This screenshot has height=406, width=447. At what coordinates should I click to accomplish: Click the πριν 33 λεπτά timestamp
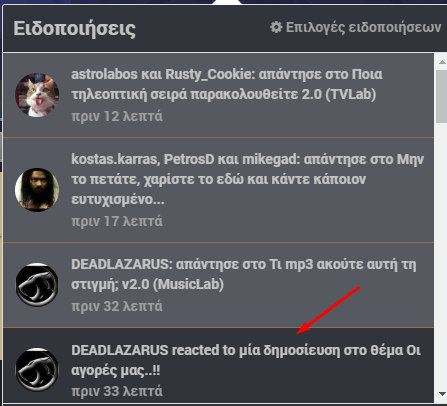[117, 391]
